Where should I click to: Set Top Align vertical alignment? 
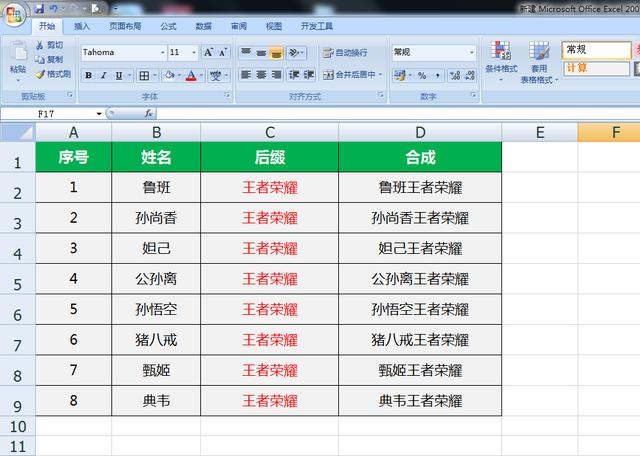246,52
